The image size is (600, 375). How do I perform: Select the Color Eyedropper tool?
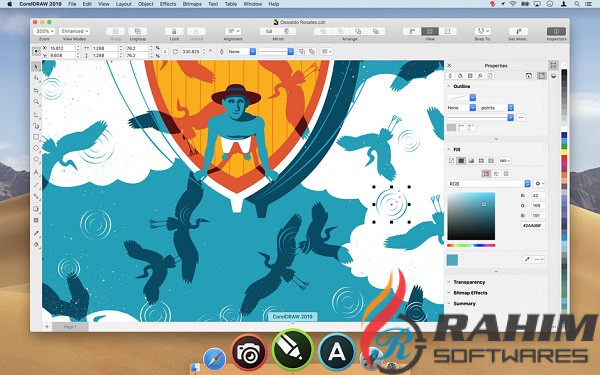(36, 233)
